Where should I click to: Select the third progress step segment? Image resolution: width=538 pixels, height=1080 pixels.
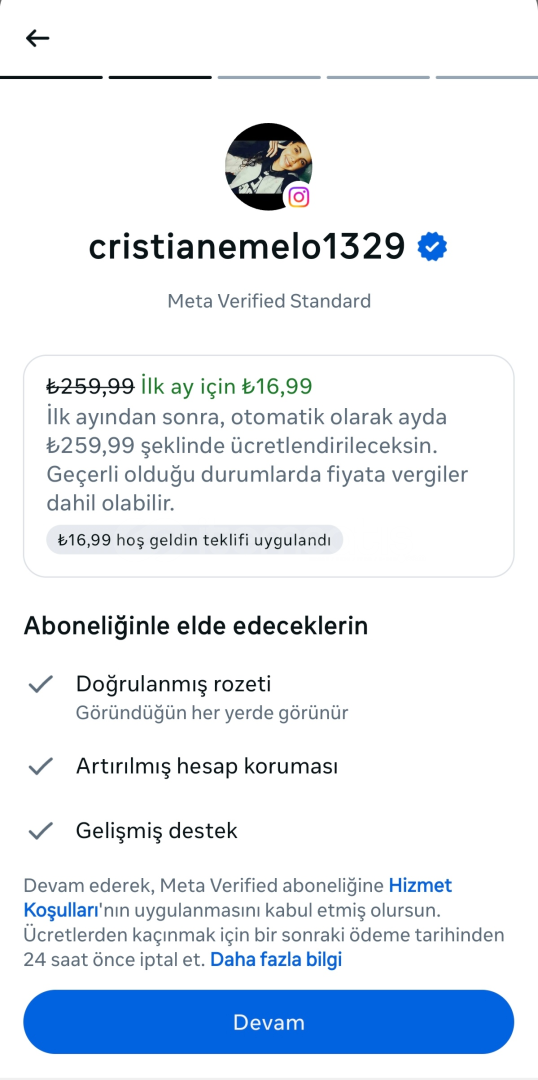pyautogui.click(x=269, y=77)
